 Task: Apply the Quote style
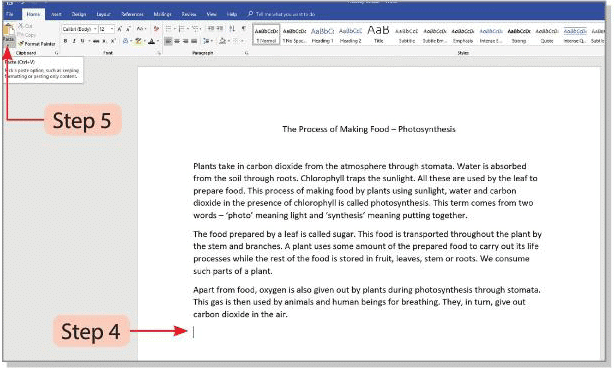[547, 34]
